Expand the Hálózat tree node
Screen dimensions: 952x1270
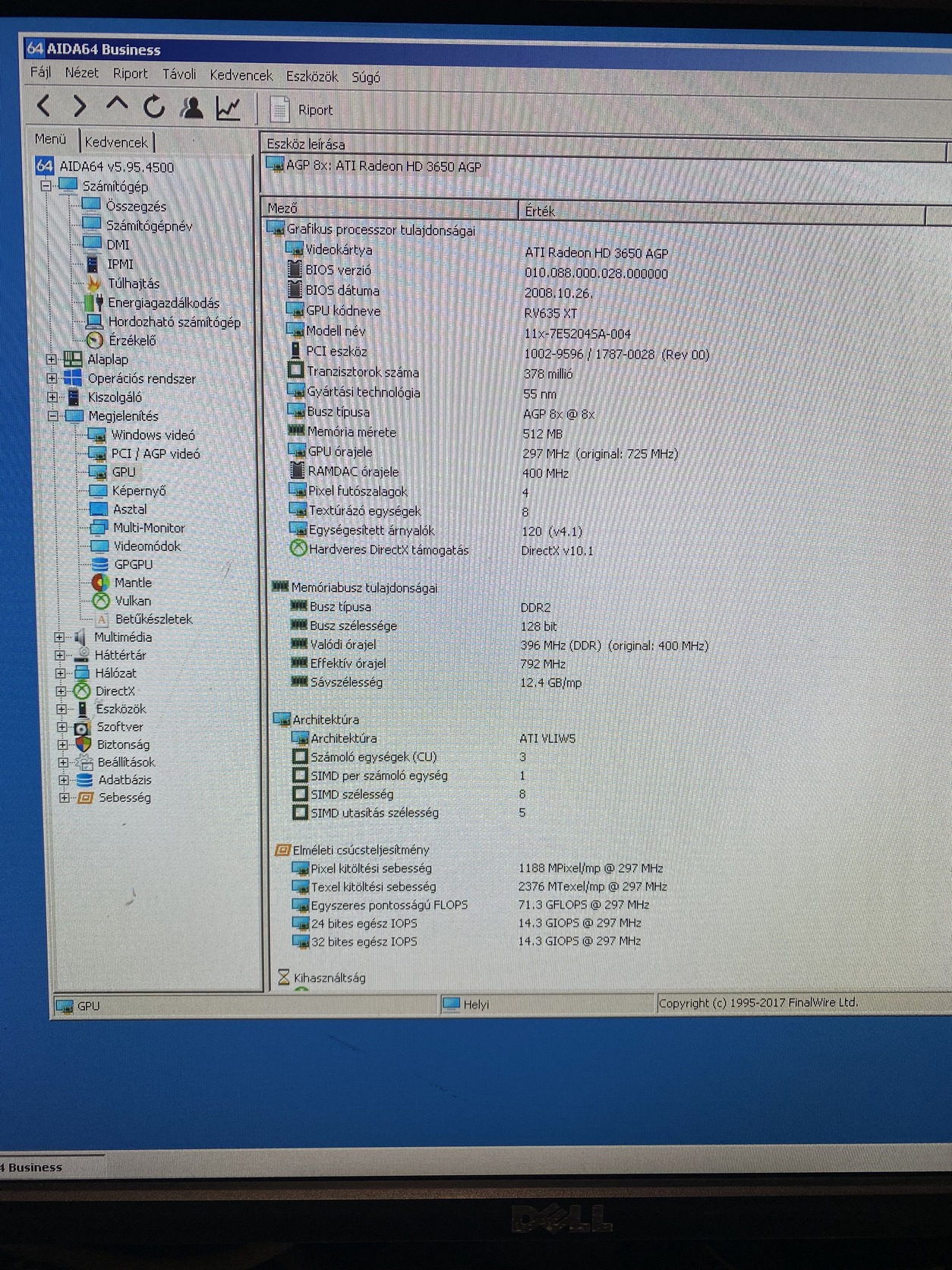[61, 673]
